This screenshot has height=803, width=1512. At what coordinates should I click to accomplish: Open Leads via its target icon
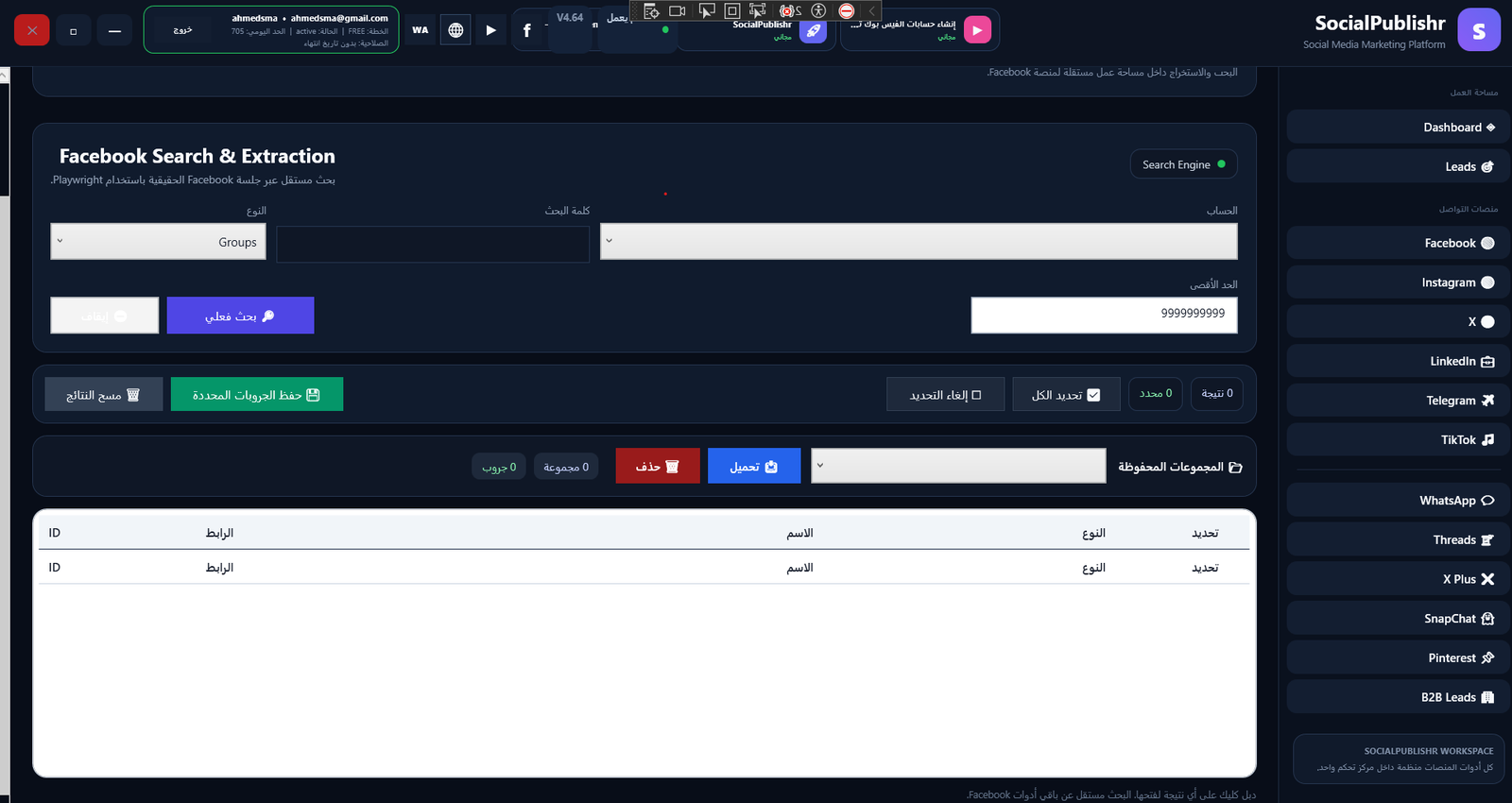(x=1487, y=166)
